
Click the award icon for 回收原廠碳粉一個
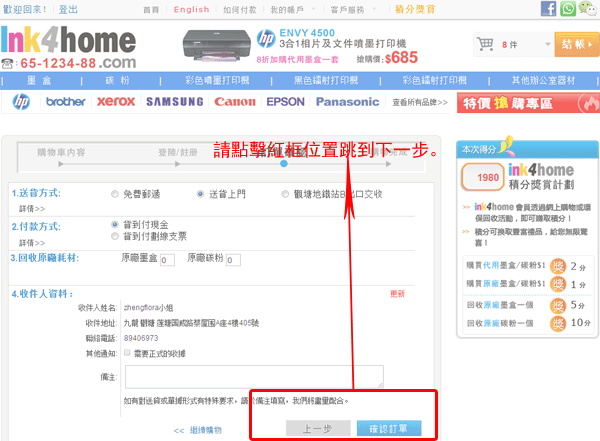558,323
